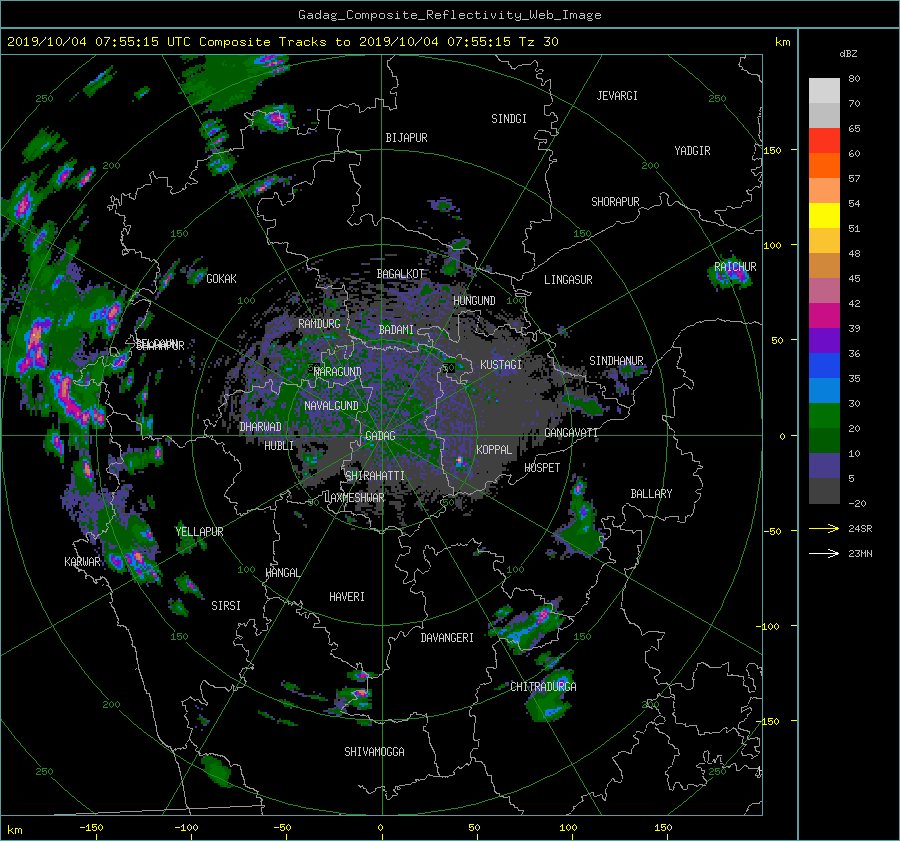Click the KUSTAGI city label
900x841 pixels.
point(501,365)
